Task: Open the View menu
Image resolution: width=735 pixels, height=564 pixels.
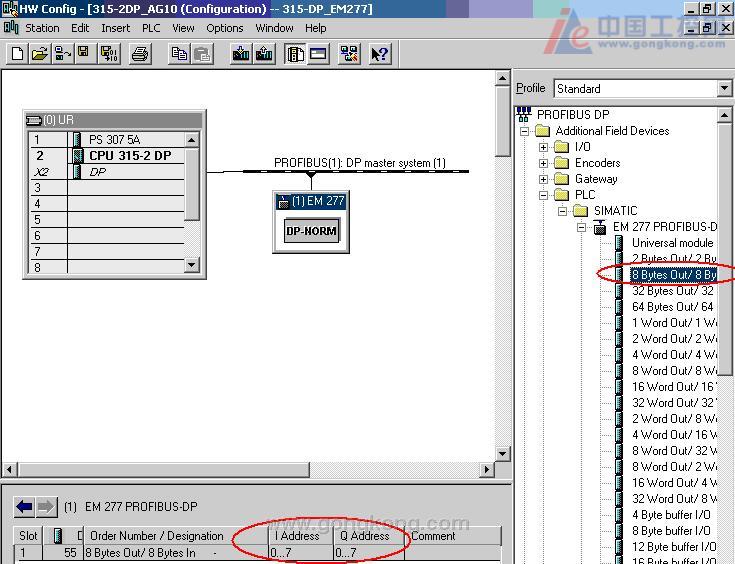Action: point(183,28)
